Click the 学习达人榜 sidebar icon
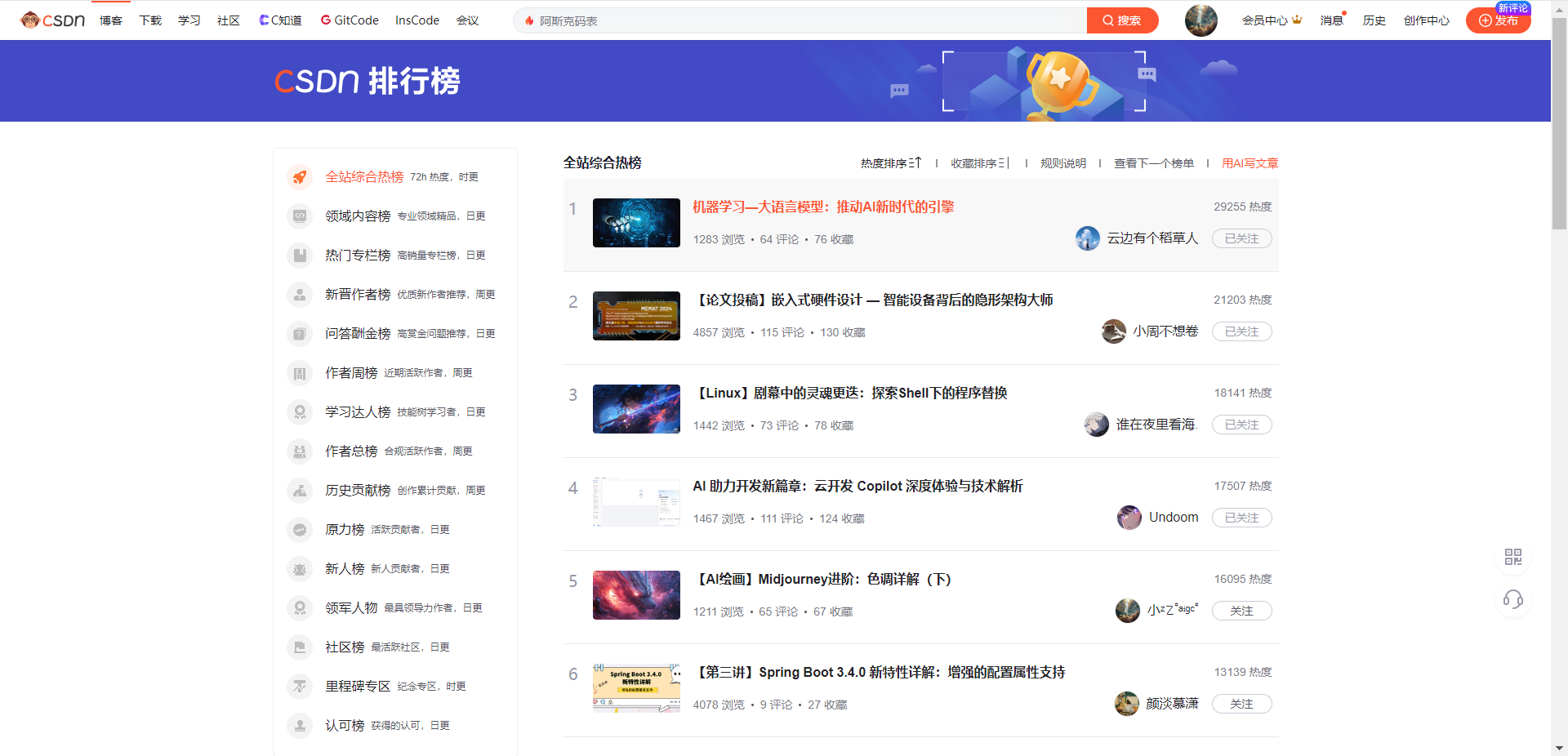 pos(300,412)
